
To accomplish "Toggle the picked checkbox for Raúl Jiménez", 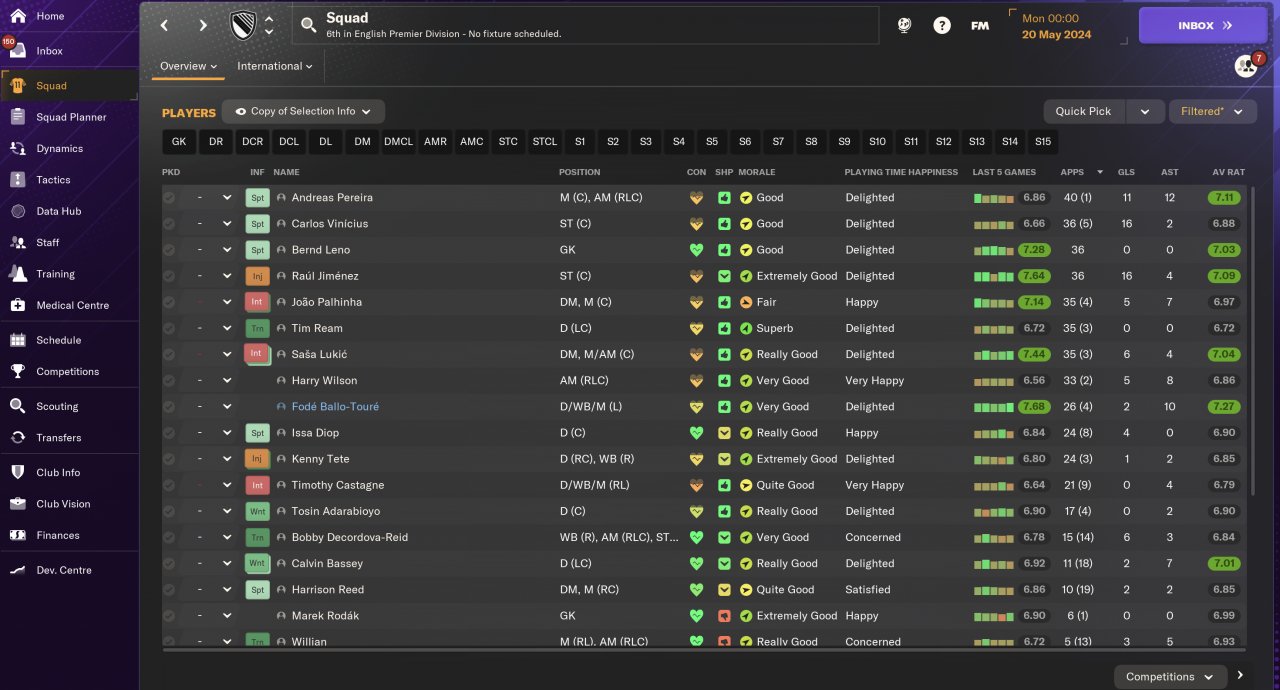I will [169, 276].
